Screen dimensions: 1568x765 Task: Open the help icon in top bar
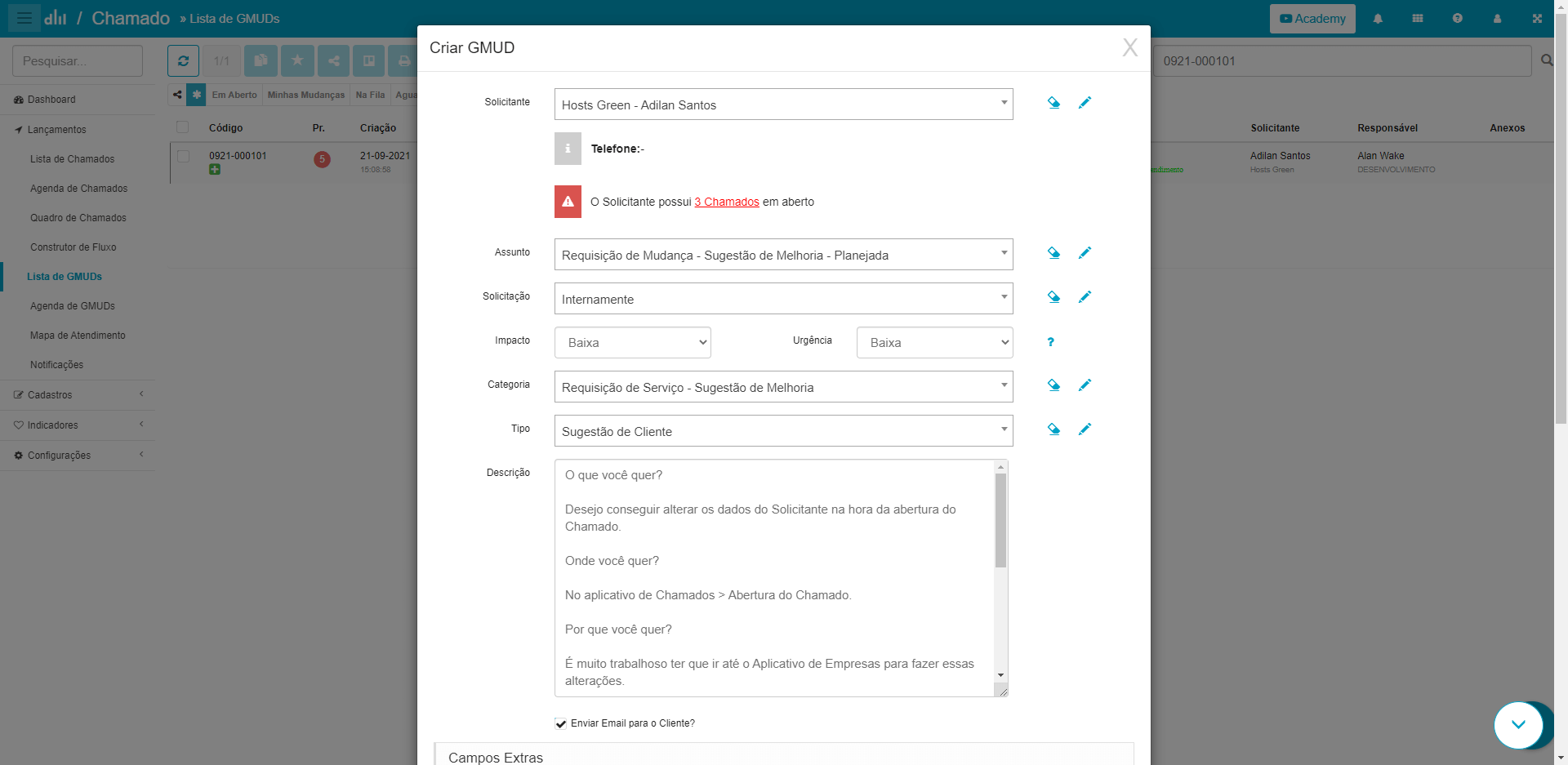pos(1458,19)
